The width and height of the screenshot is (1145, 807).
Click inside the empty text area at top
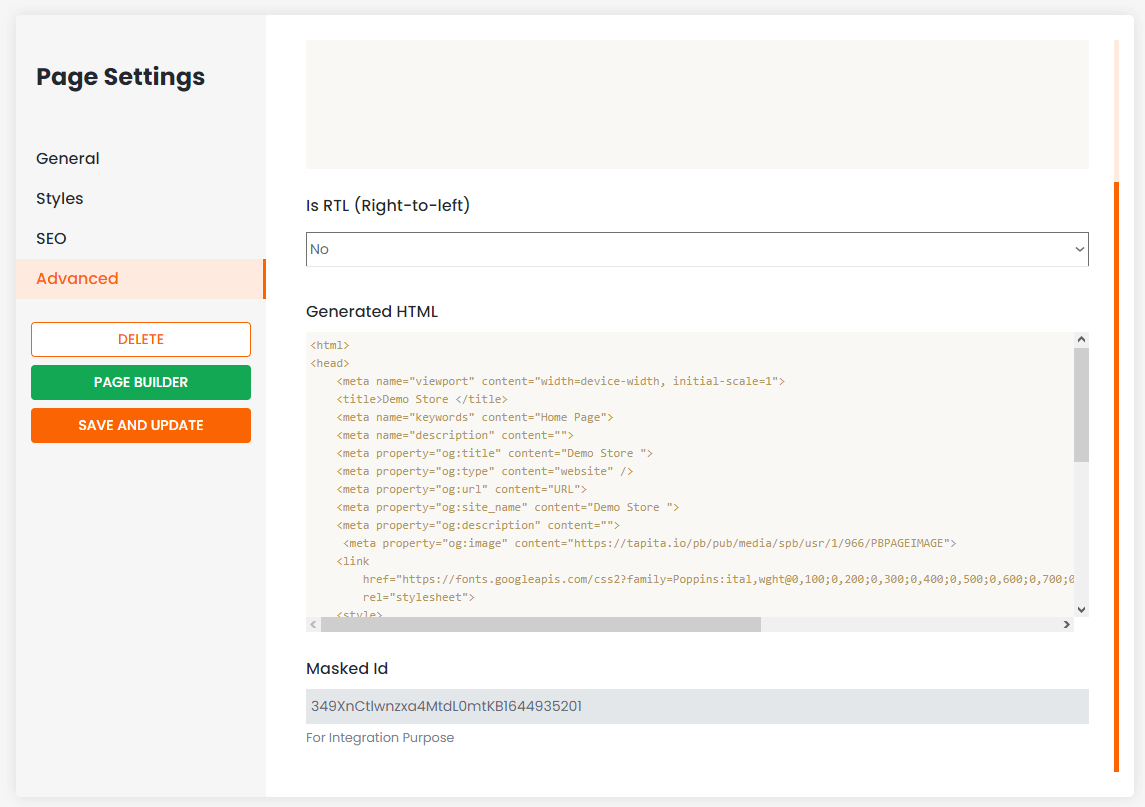point(696,104)
